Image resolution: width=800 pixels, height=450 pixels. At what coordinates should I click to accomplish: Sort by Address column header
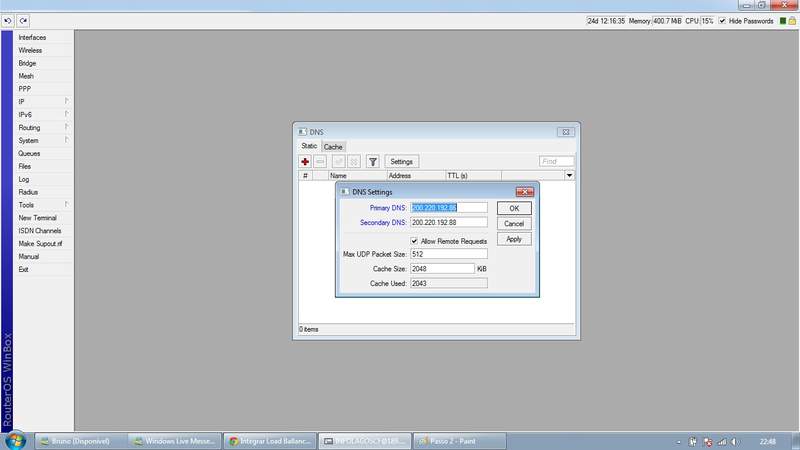(x=416, y=176)
